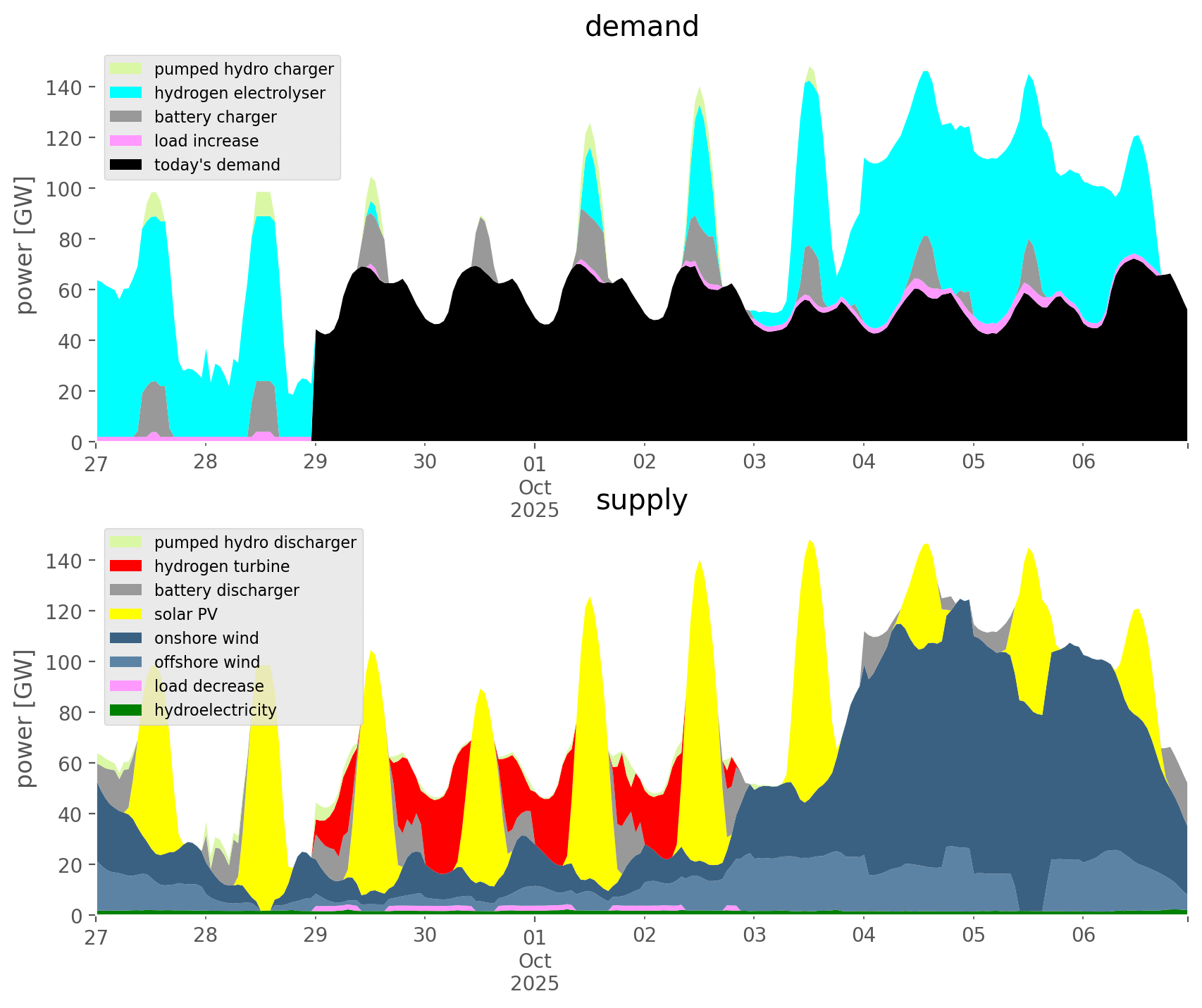Click the demand chart's power [GW] axis label
This screenshot has width=1202, height=1008.
(25, 245)
